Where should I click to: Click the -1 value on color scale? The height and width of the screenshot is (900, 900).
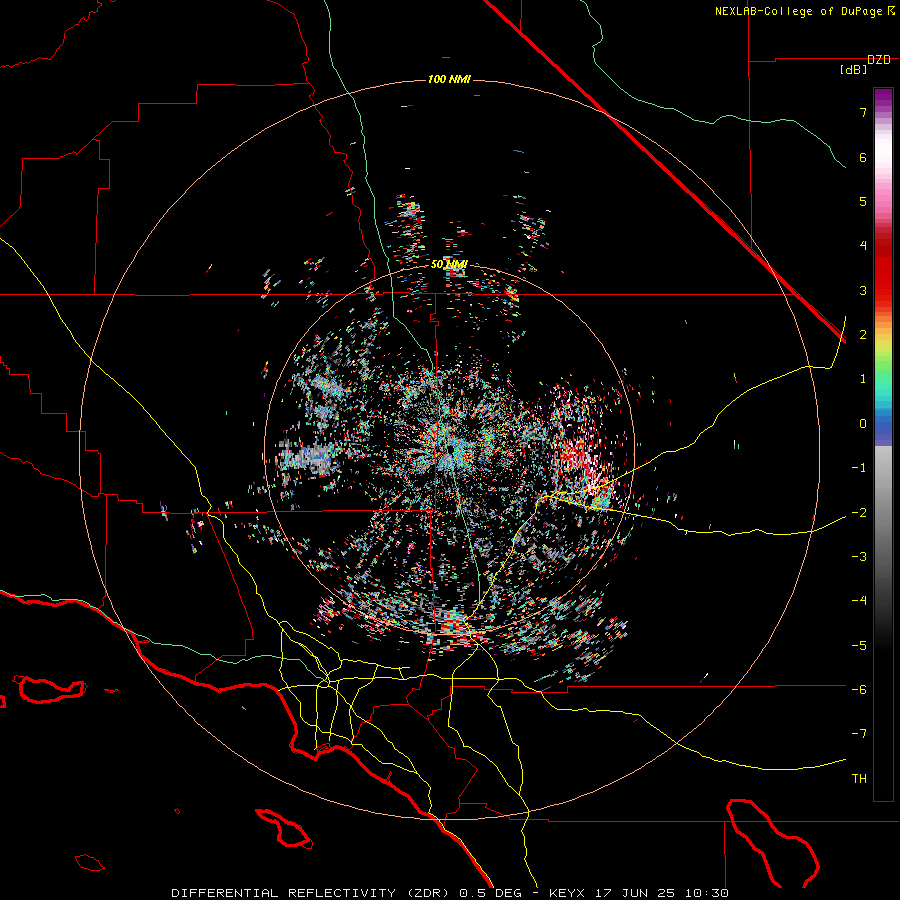coord(859,468)
